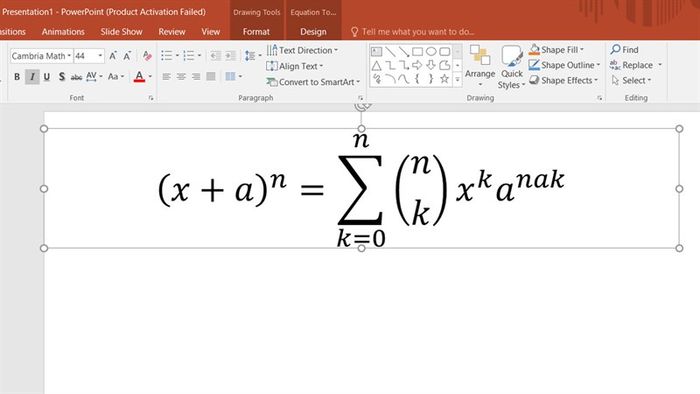Image resolution: width=700 pixels, height=394 pixels.
Task: Increase list indent level
Action: click(230, 56)
